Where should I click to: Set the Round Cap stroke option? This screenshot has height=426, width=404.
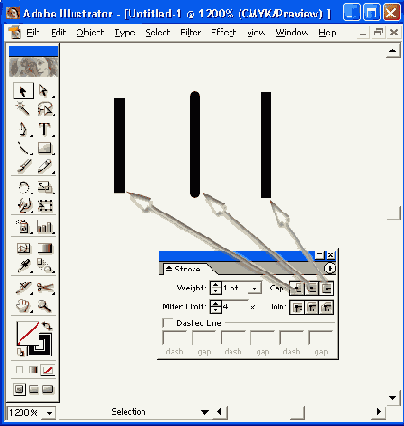coord(312,288)
